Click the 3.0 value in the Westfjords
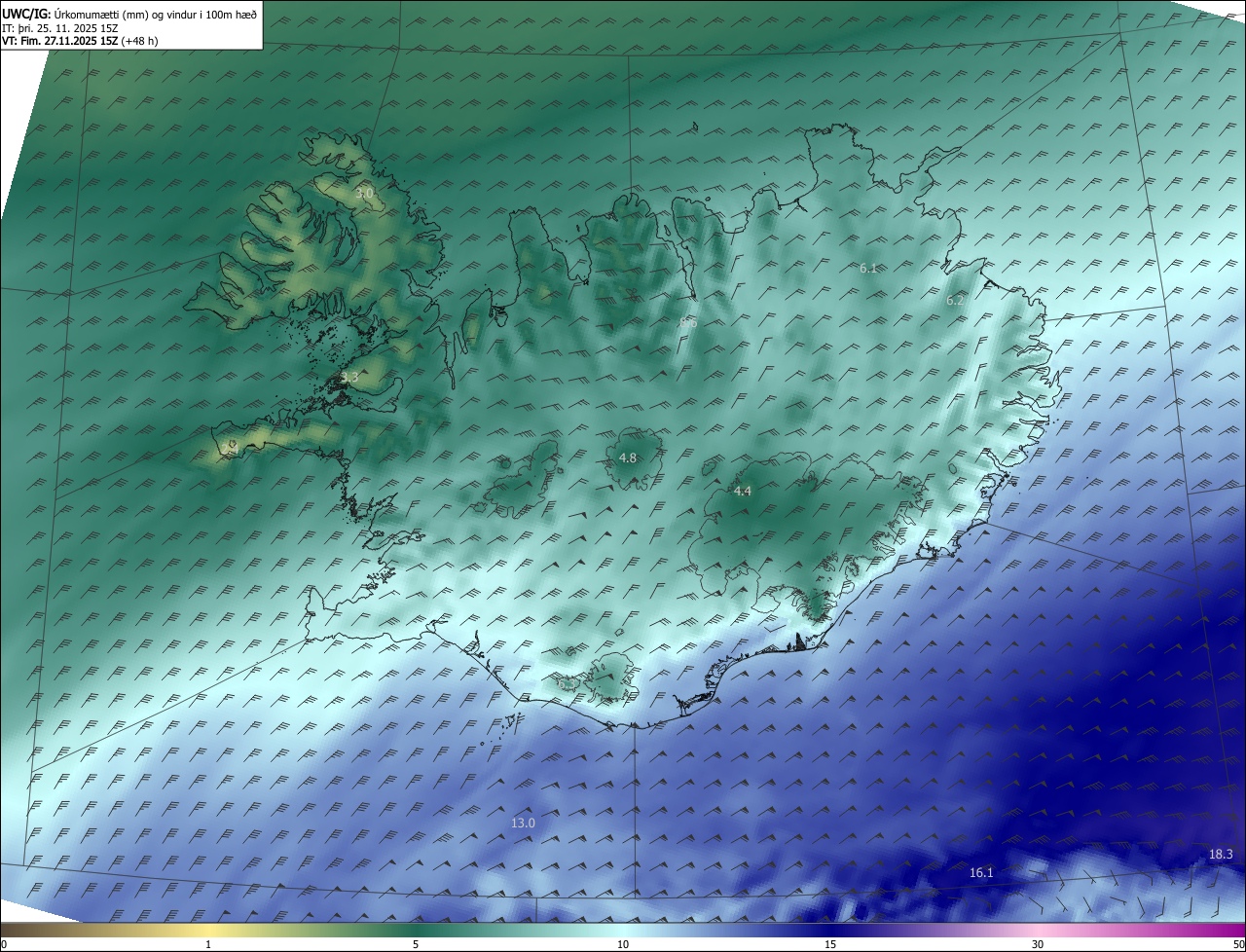Screen dimensions: 1246x952 pos(363,195)
